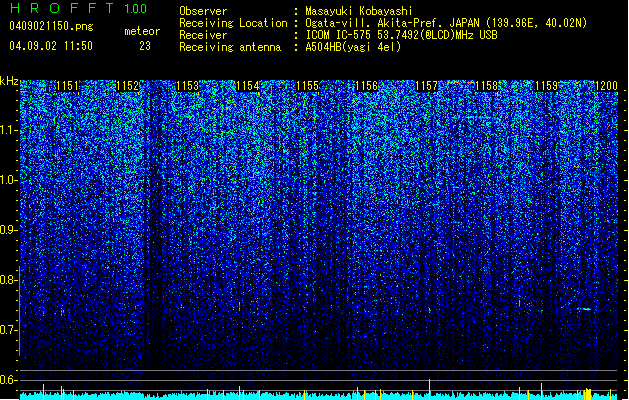Click the 1159 time marker
The height and width of the screenshot is (400, 629).
pos(546,86)
